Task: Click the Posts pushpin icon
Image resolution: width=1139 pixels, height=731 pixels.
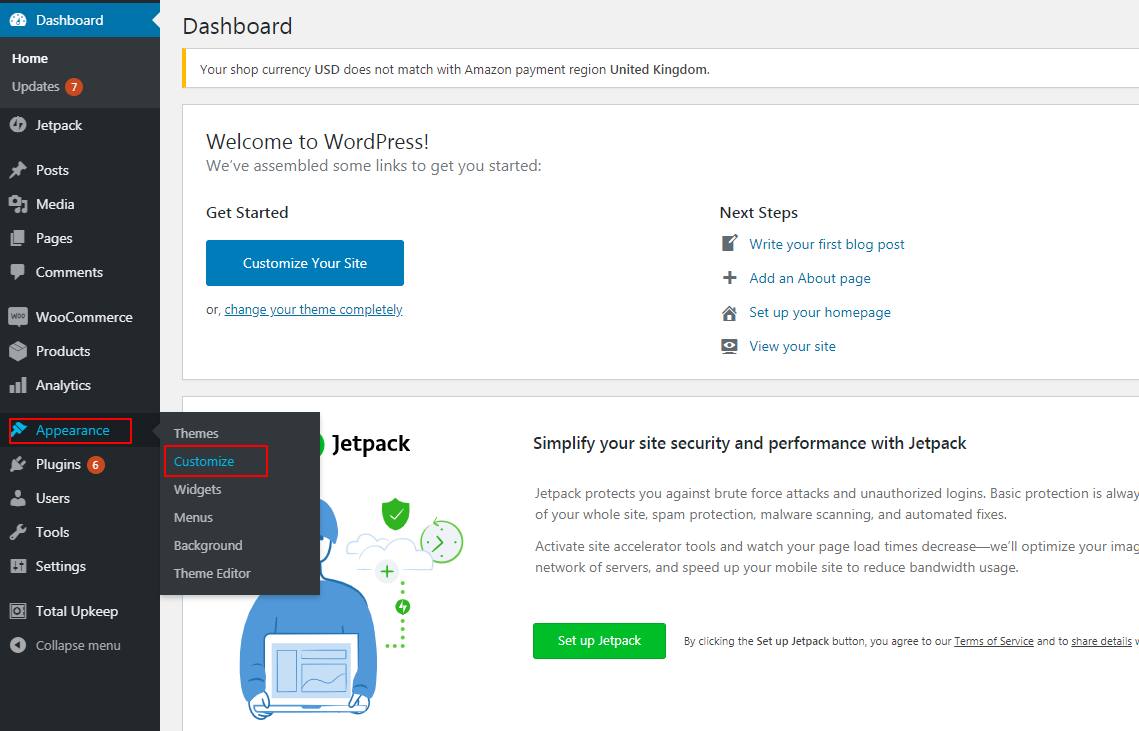Action: coord(18,170)
